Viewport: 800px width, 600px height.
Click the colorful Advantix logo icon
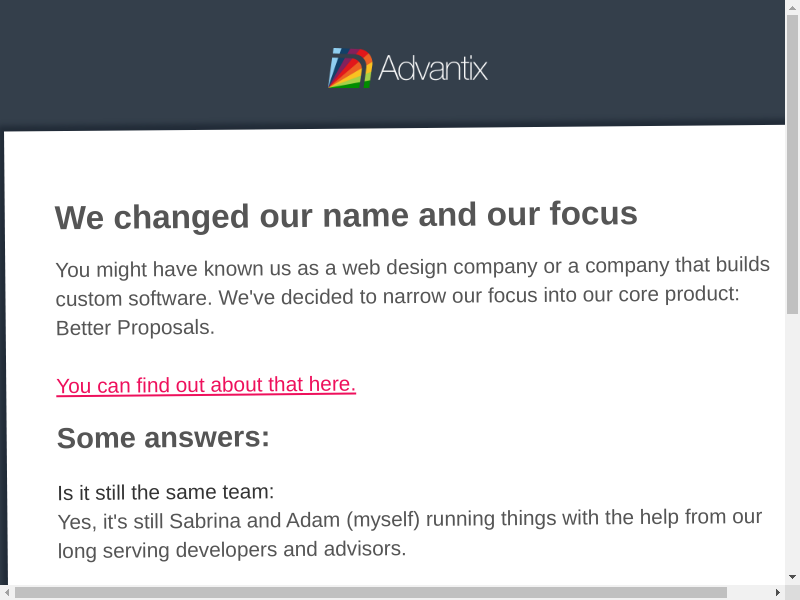pos(350,68)
